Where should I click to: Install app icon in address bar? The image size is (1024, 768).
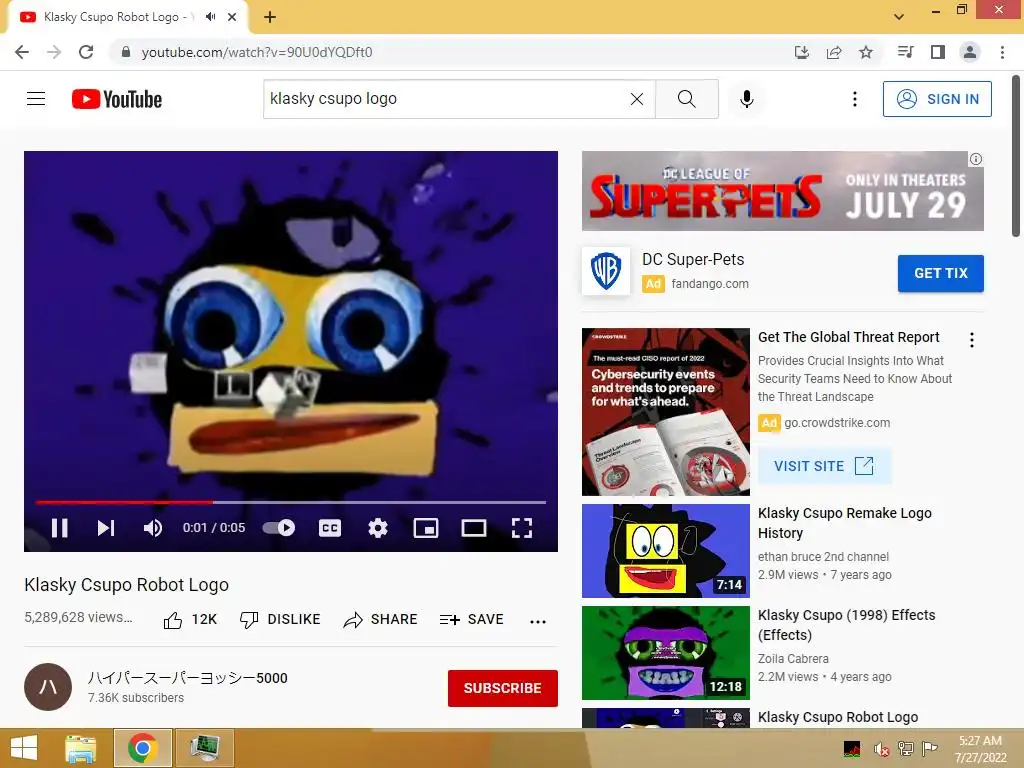click(801, 52)
